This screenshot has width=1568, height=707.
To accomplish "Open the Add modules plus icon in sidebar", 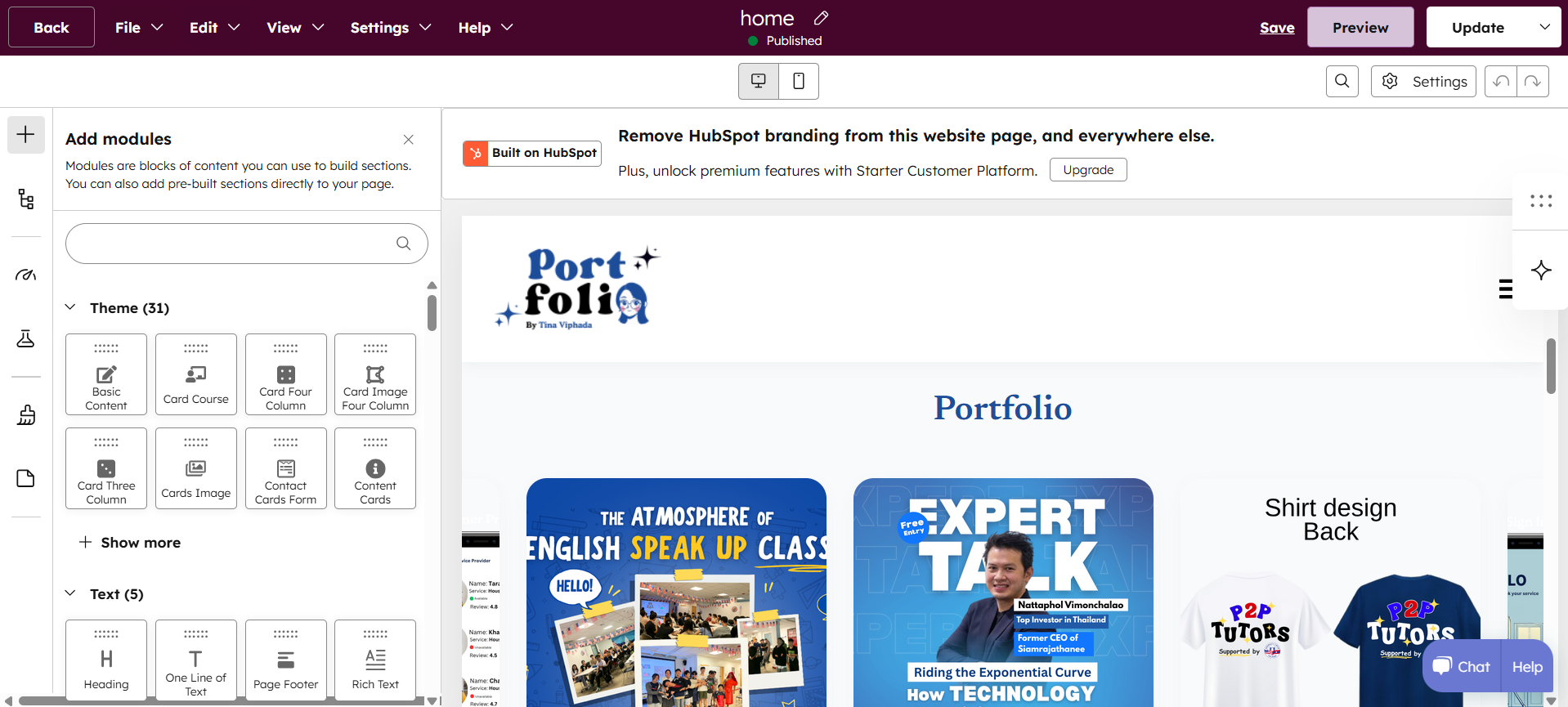I will pyautogui.click(x=26, y=134).
